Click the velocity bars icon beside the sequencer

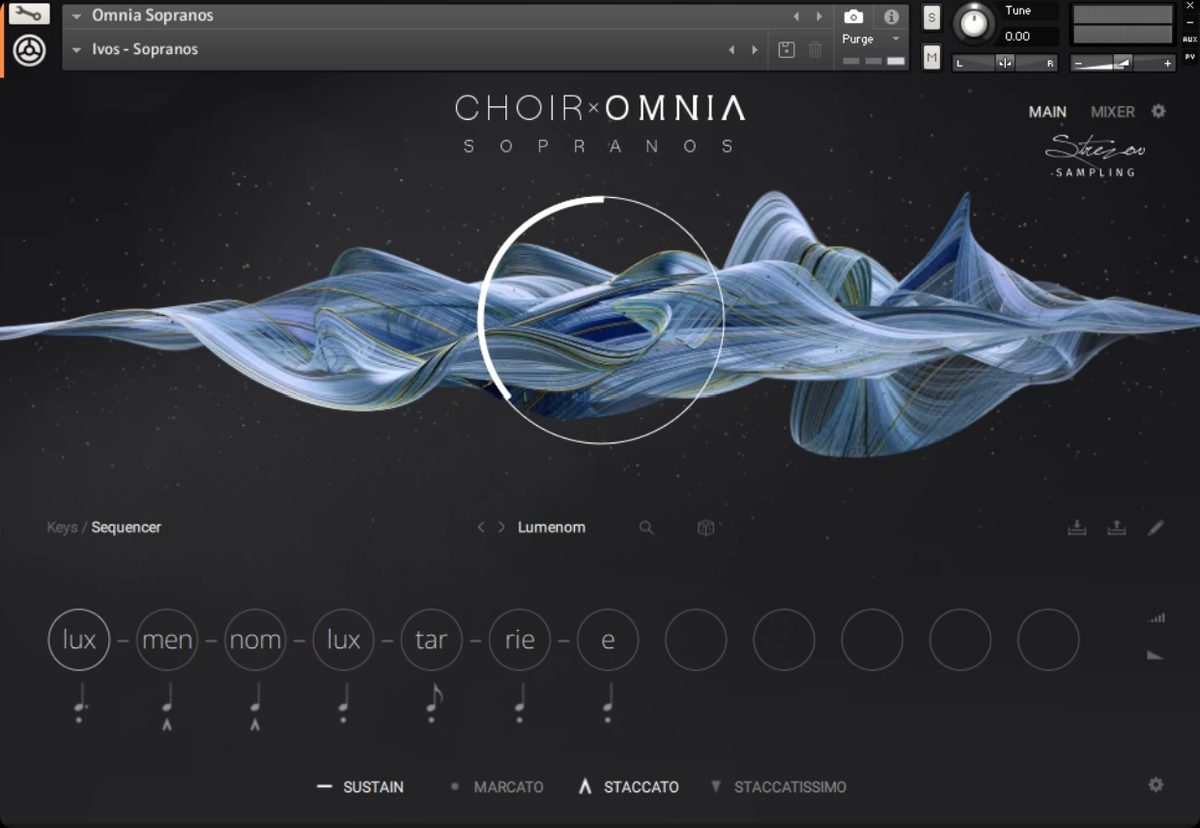(x=1157, y=619)
